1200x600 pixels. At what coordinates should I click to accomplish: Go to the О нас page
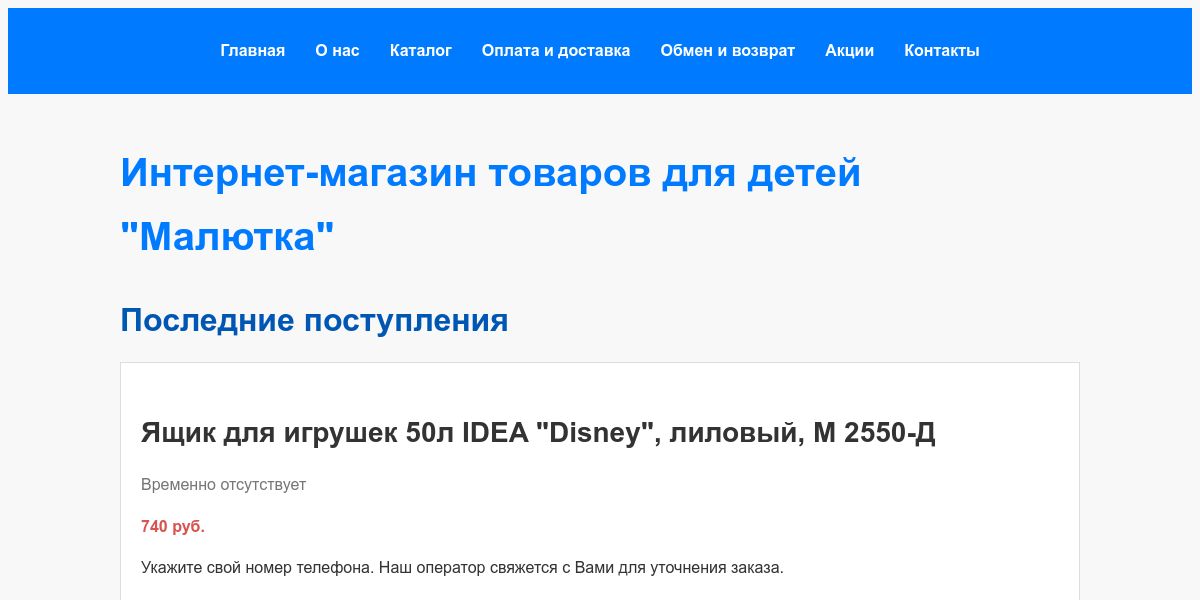[x=337, y=51]
